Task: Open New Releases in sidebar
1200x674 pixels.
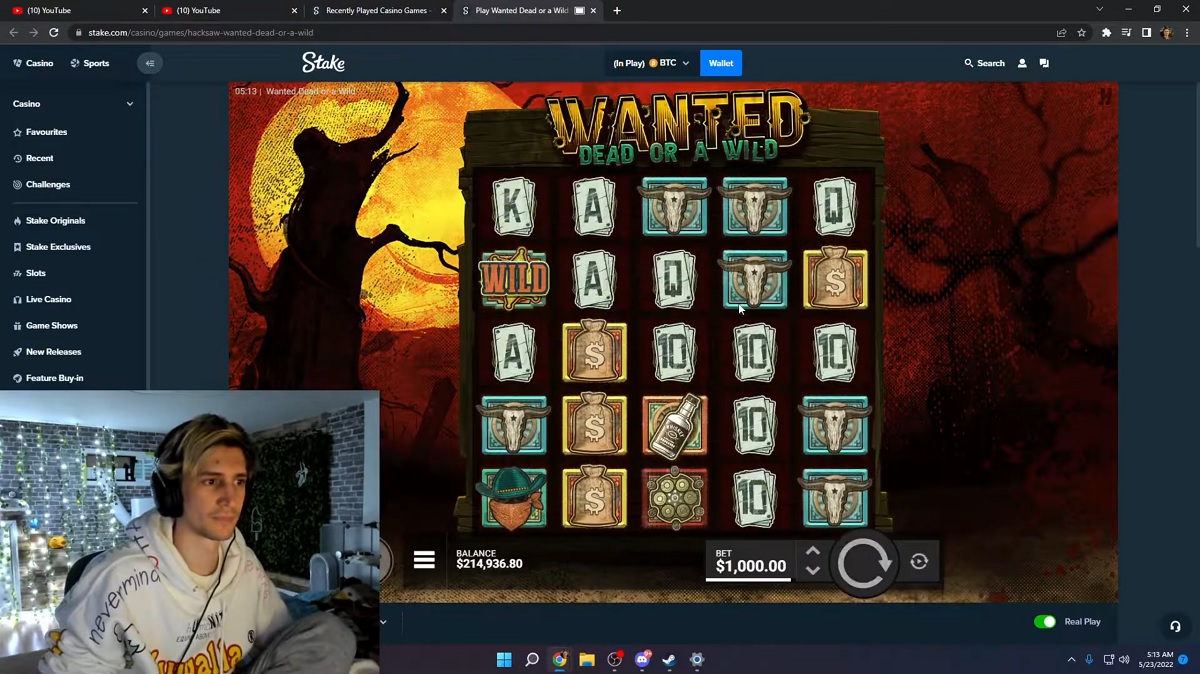Action: [x=47, y=352]
